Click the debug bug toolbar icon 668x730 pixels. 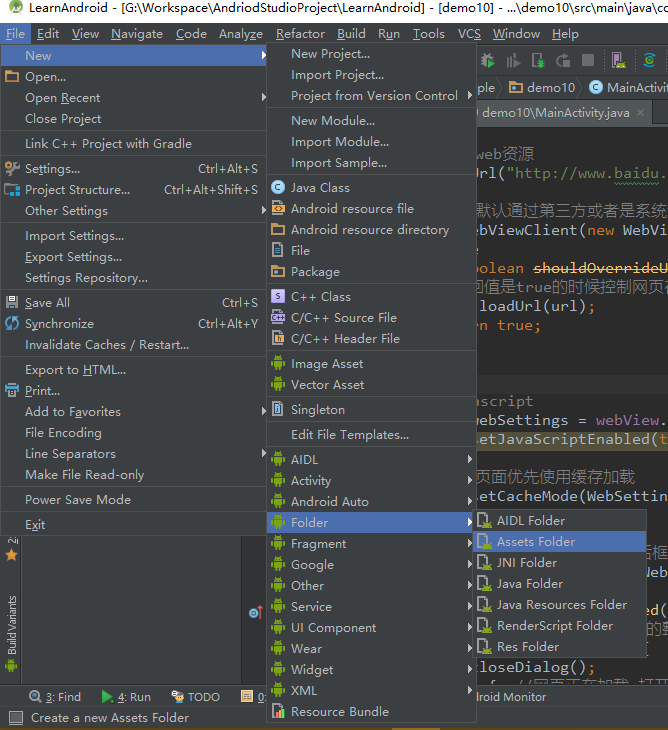[x=487, y=61]
